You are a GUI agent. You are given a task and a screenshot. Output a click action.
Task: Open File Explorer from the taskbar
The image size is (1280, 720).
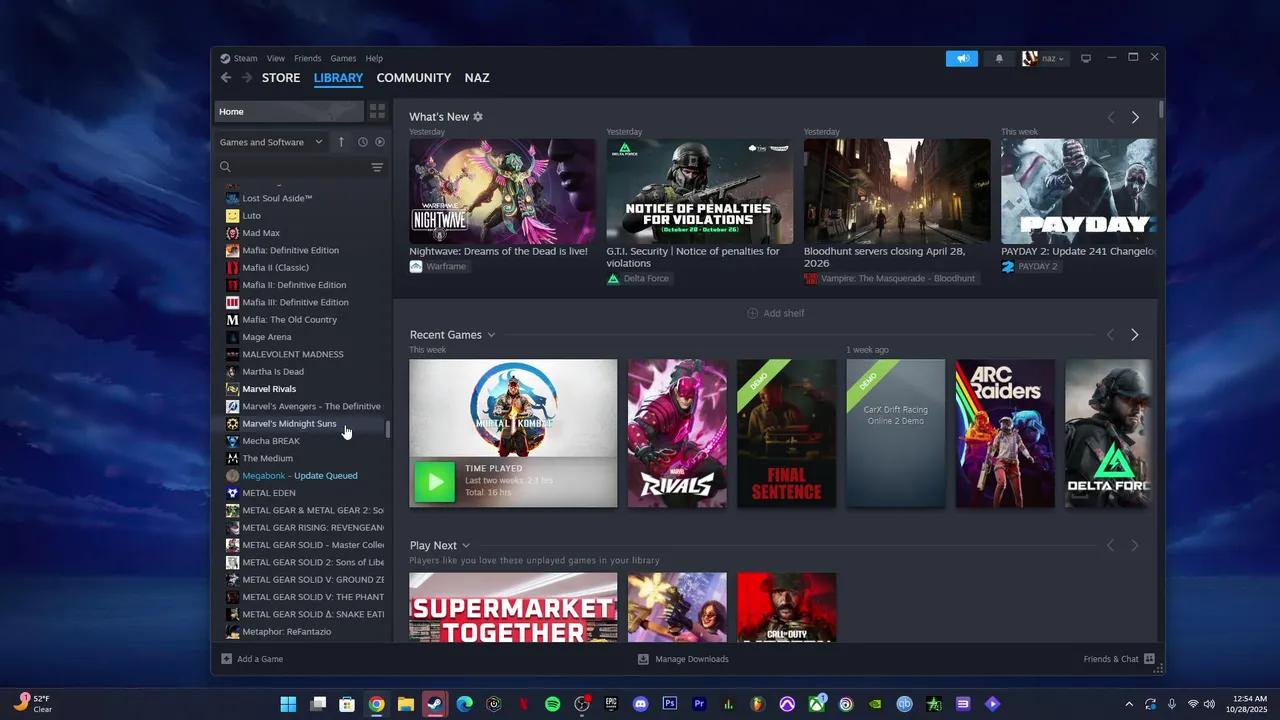click(x=406, y=704)
